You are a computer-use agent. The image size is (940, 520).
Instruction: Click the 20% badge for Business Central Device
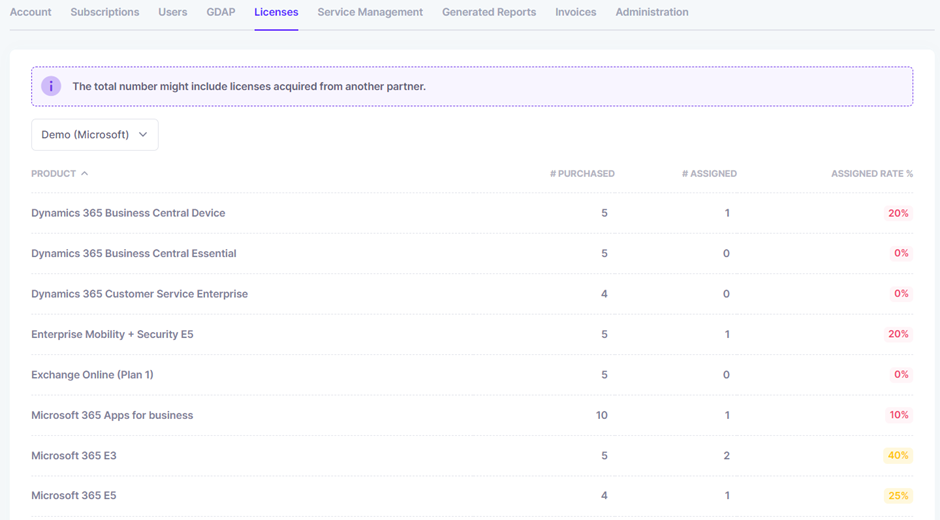click(x=898, y=213)
